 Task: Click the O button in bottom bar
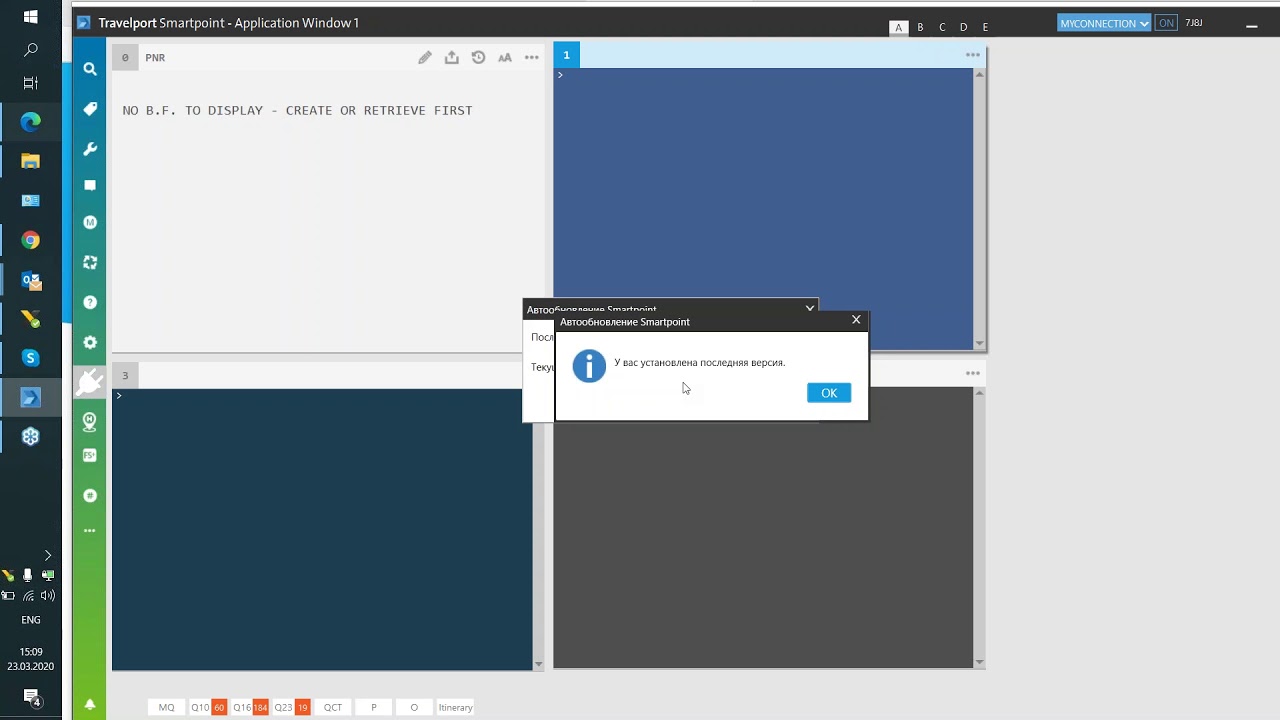[x=414, y=707]
